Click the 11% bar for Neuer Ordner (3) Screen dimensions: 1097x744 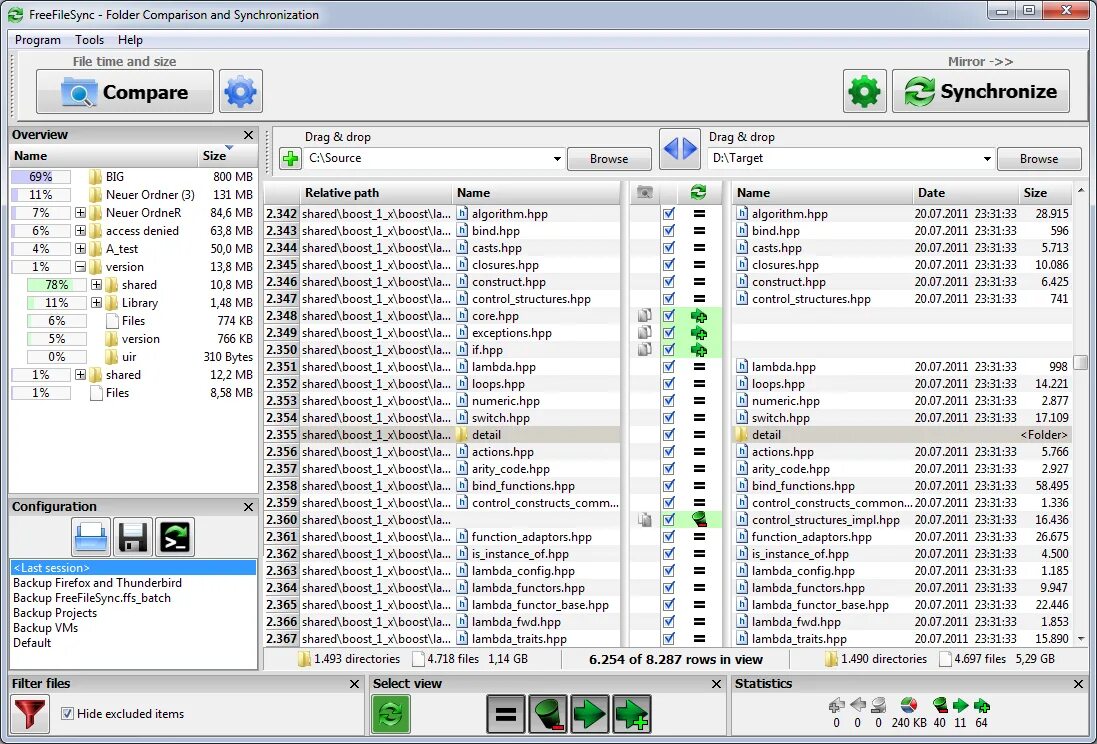(41, 195)
